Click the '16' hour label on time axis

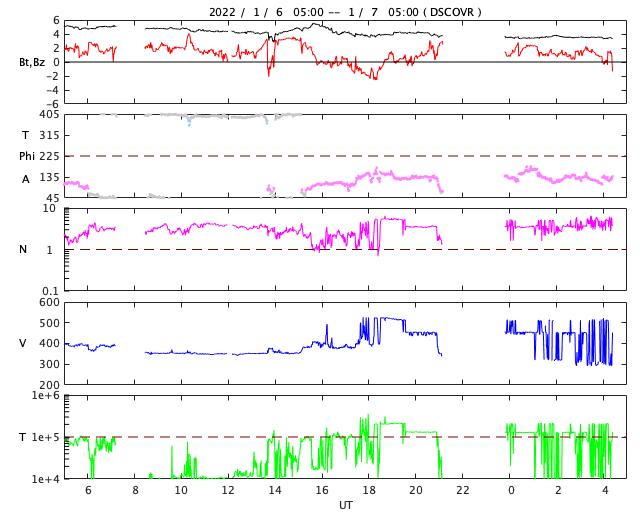pos(322,490)
